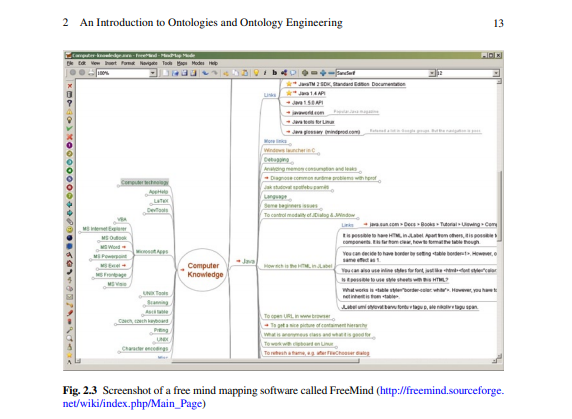Select the LaTeX node

click(161, 201)
